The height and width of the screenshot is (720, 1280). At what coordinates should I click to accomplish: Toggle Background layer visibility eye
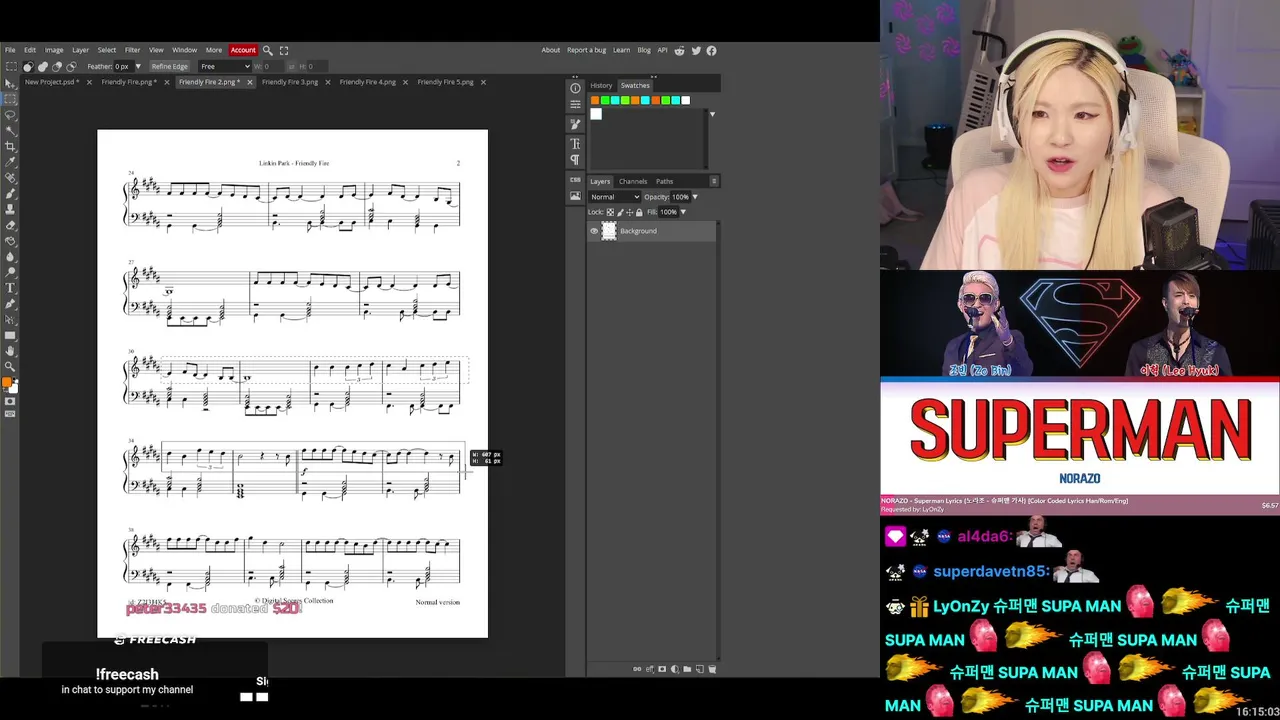click(594, 231)
